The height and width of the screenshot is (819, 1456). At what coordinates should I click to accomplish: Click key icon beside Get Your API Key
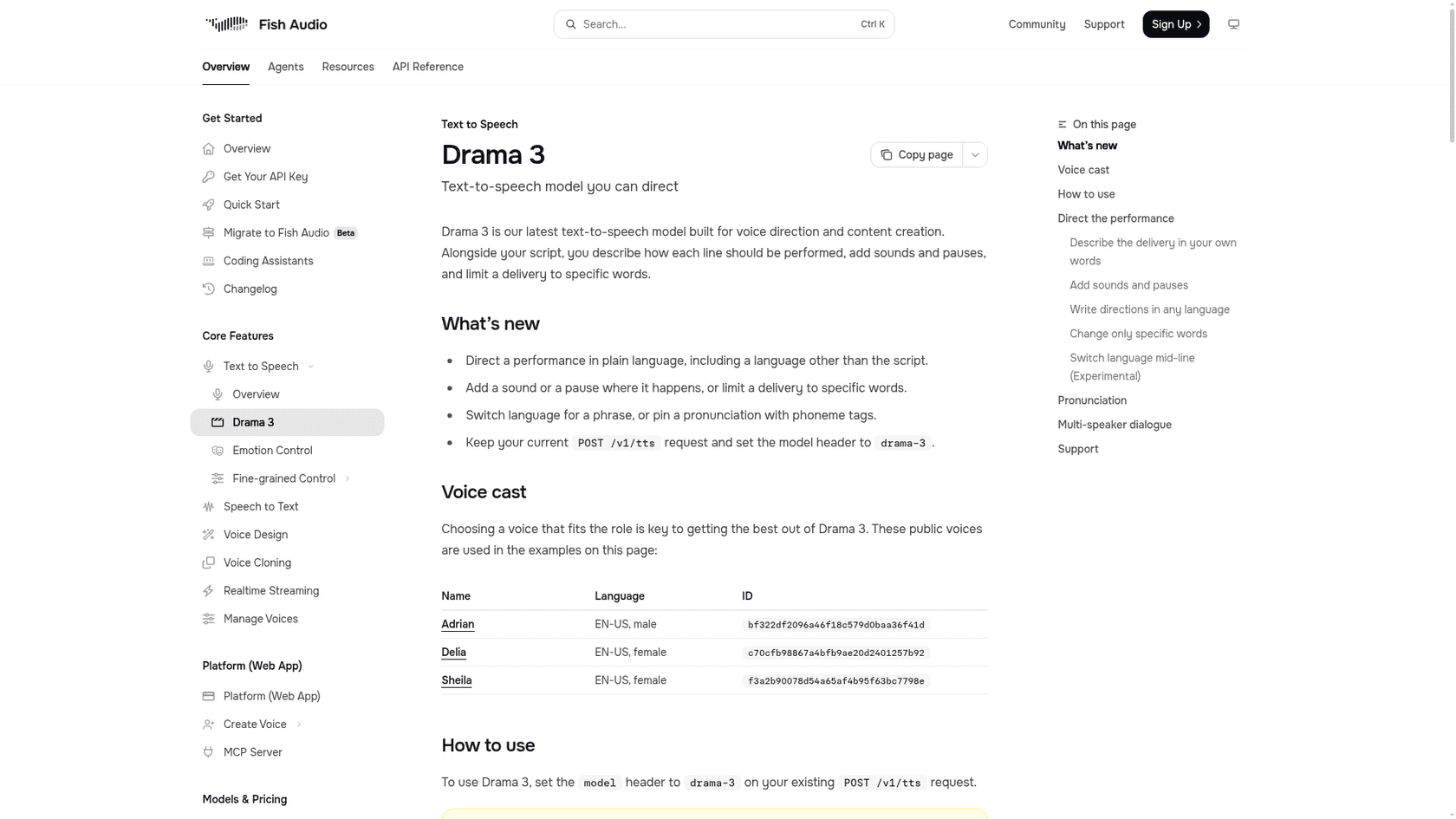208,177
